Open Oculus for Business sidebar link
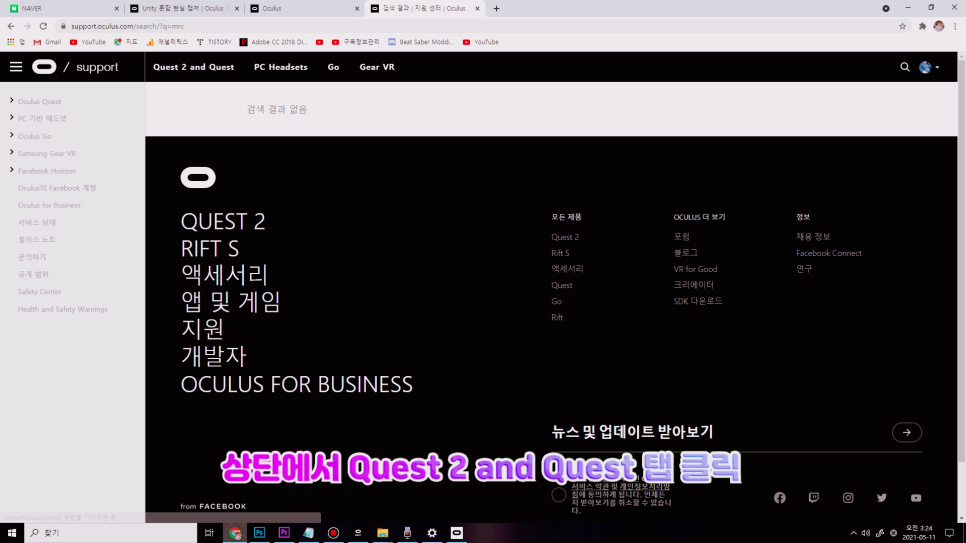The height and width of the screenshot is (543, 966). [x=49, y=205]
